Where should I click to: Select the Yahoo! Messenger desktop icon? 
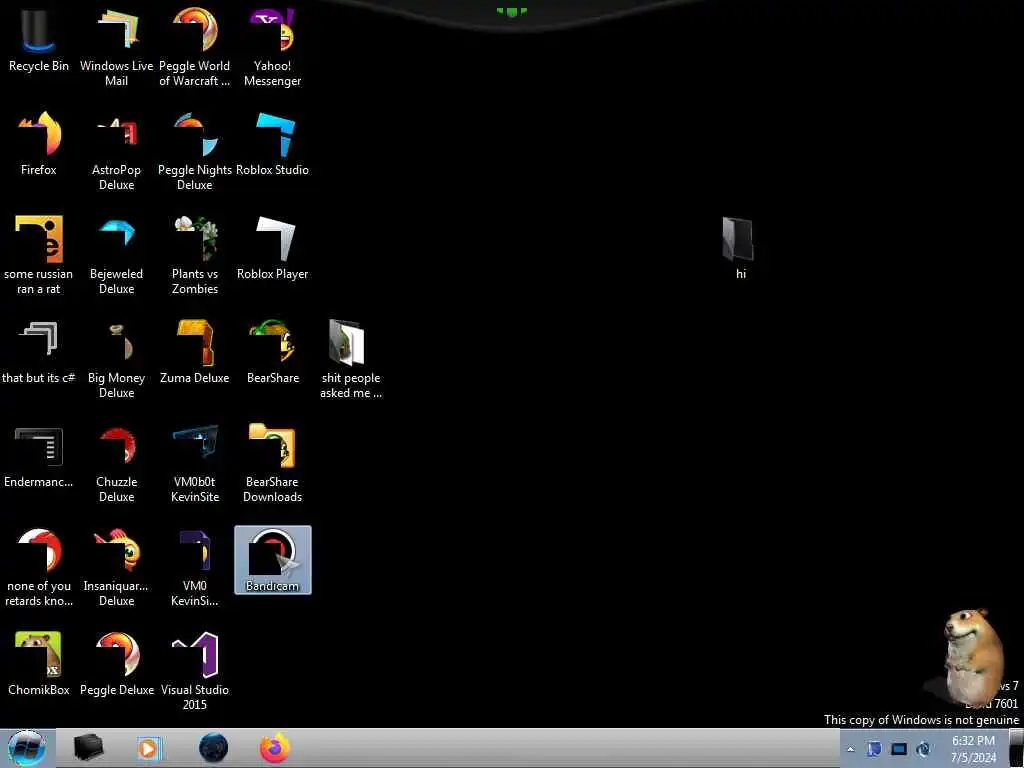[x=272, y=47]
